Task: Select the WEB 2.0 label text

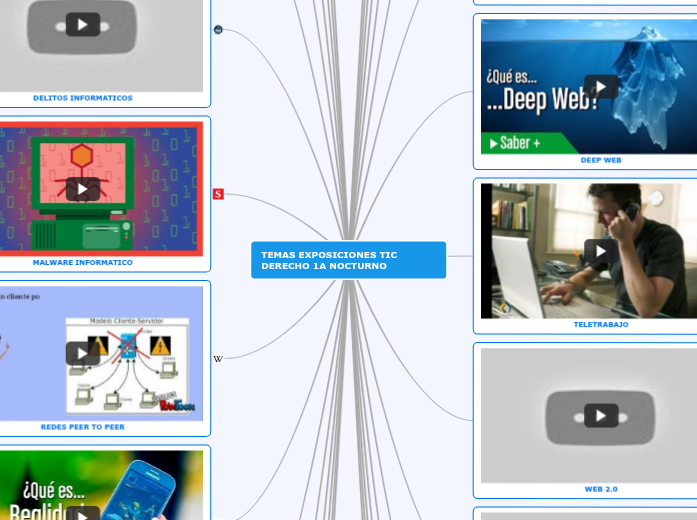Action: click(x=600, y=489)
